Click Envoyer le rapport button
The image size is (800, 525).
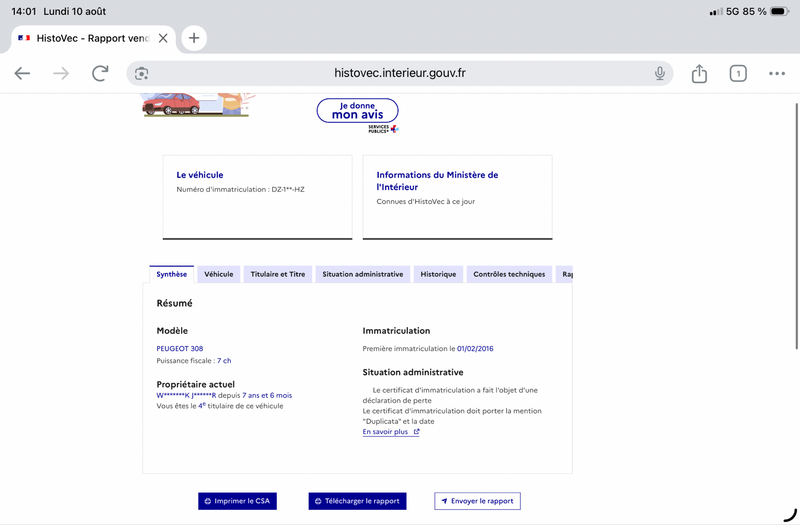[x=477, y=501]
